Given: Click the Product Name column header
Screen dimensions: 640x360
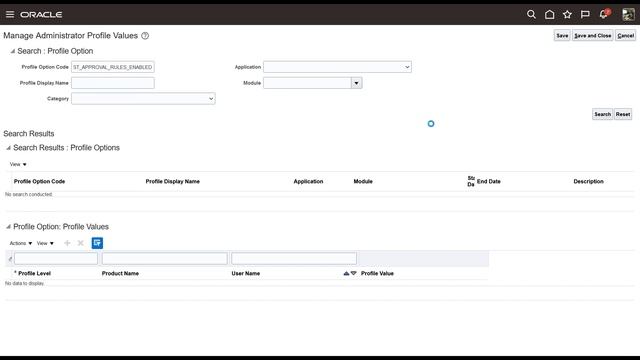Looking at the screenshot, I should pos(120,273).
